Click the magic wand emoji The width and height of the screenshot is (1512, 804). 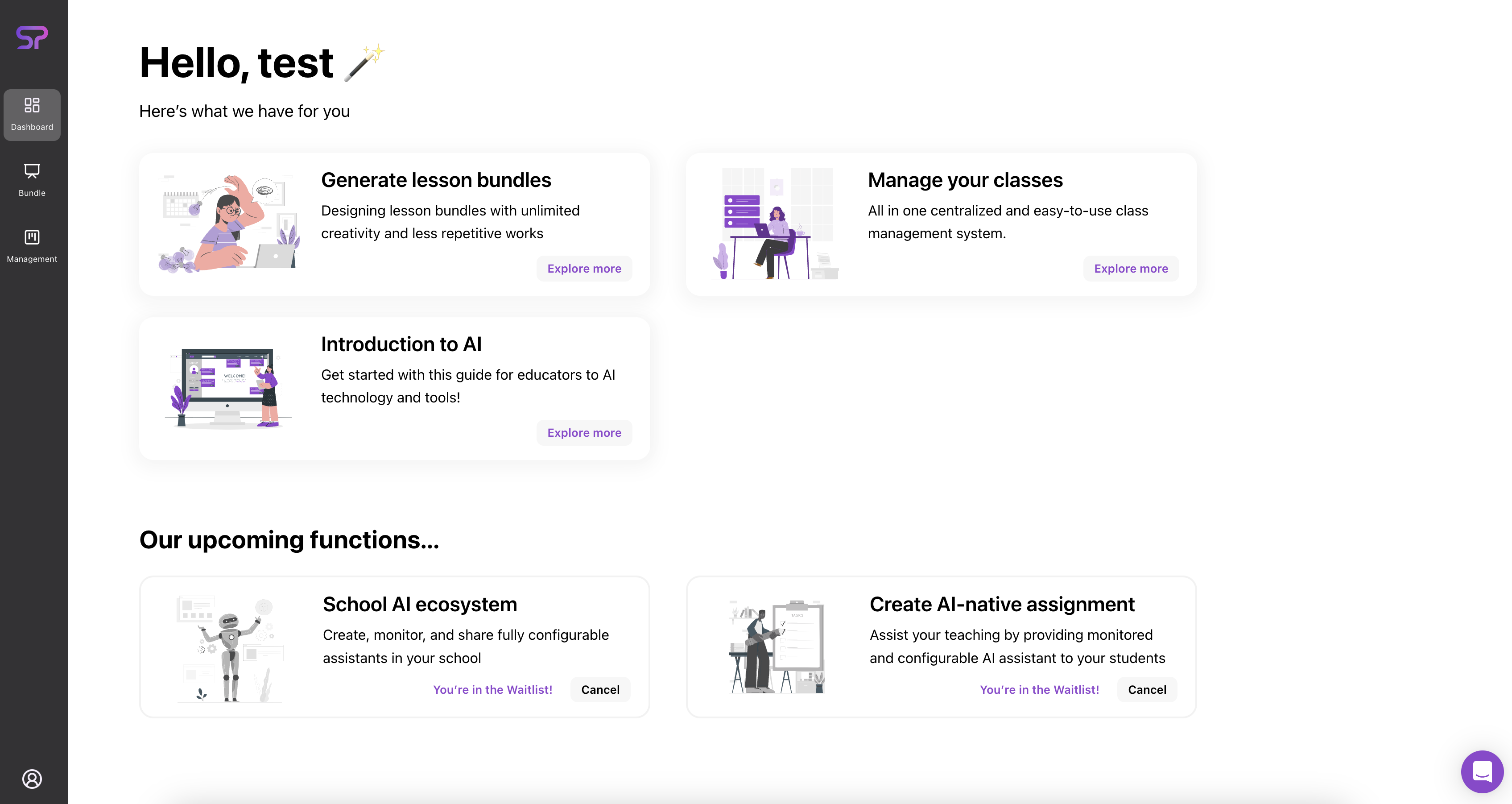(x=364, y=62)
